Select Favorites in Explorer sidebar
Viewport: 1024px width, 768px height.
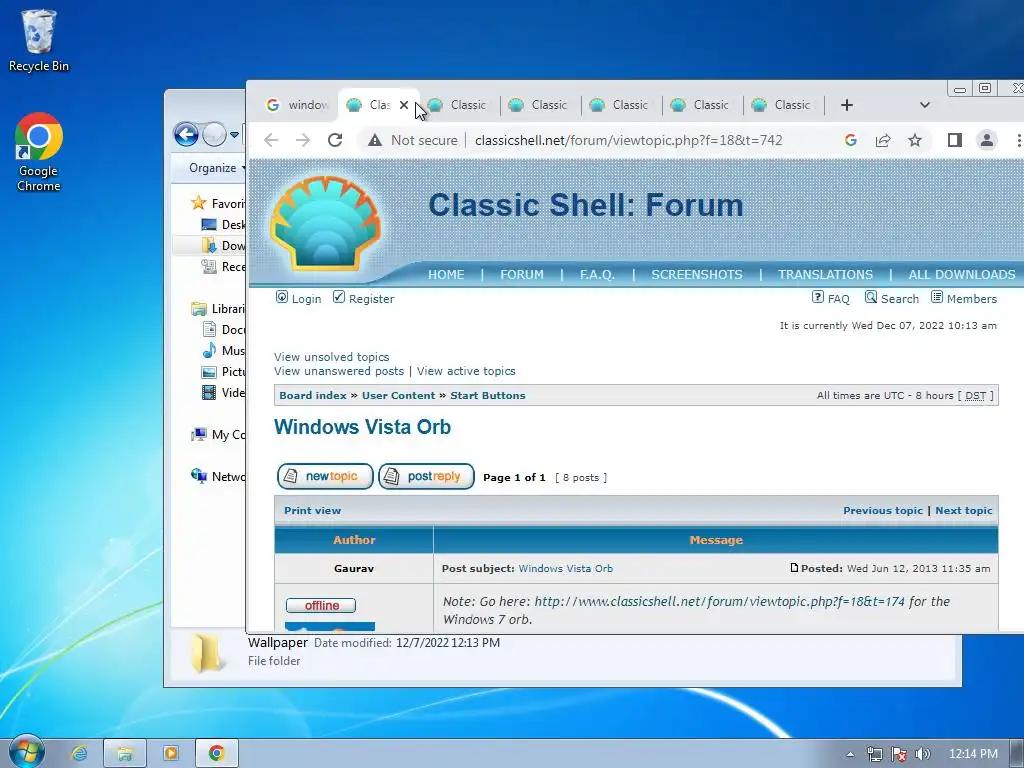point(218,203)
